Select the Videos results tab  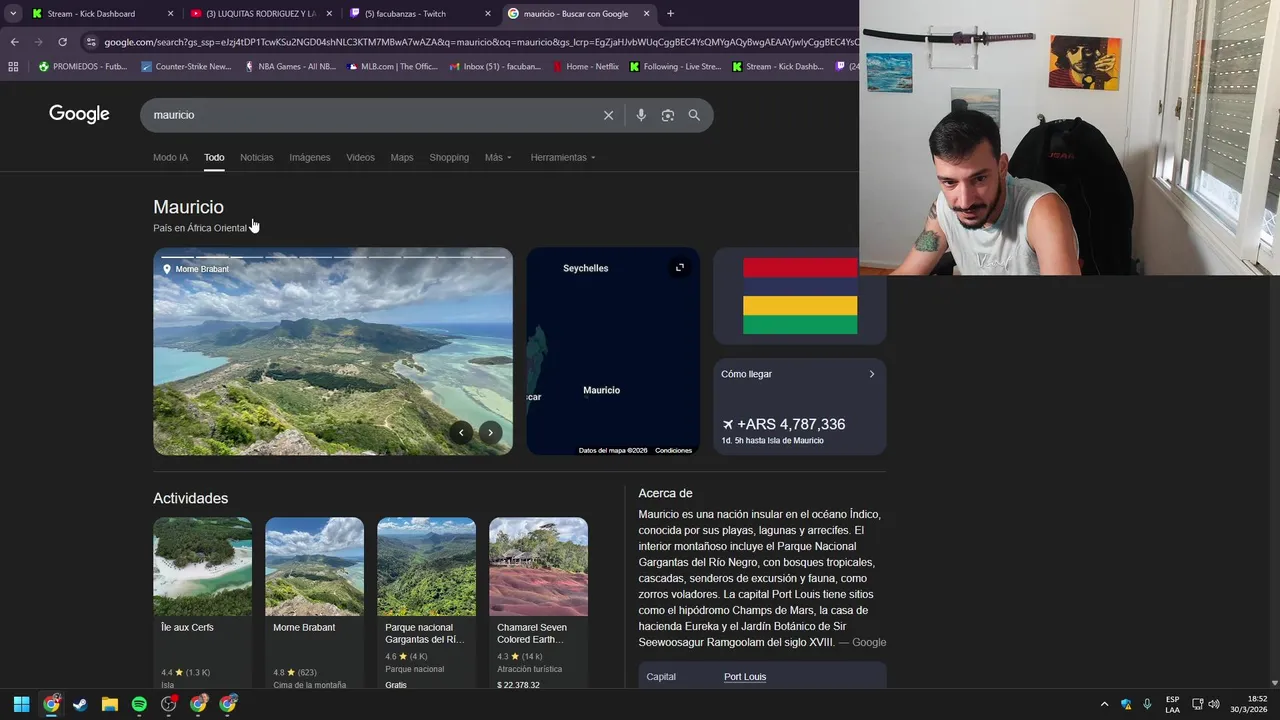pyautogui.click(x=360, y=157)
